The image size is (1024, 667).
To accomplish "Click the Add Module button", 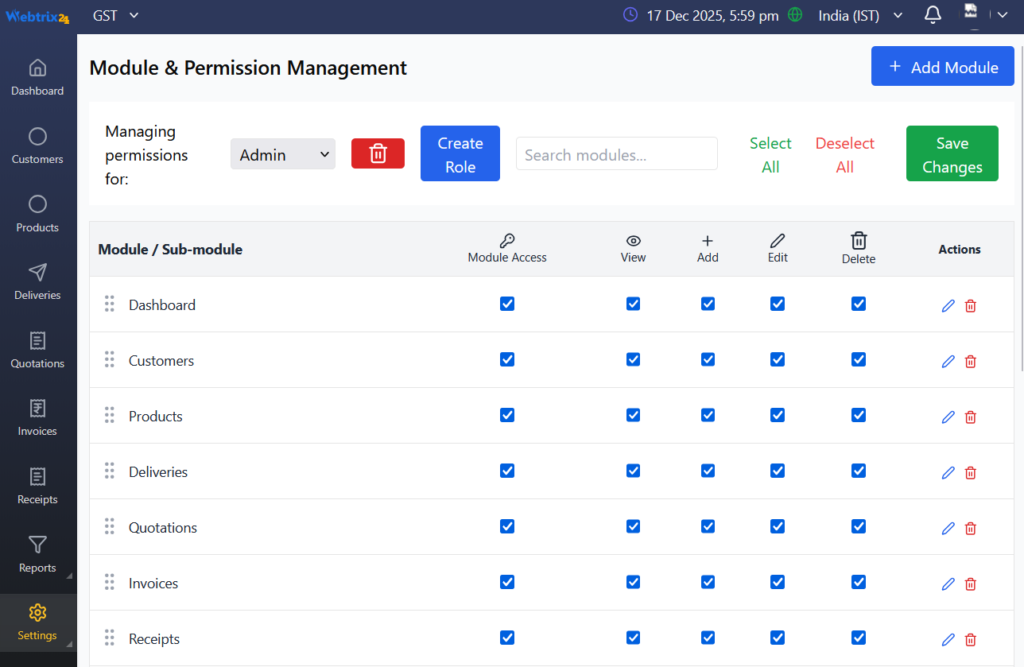I will click(942, 66).
